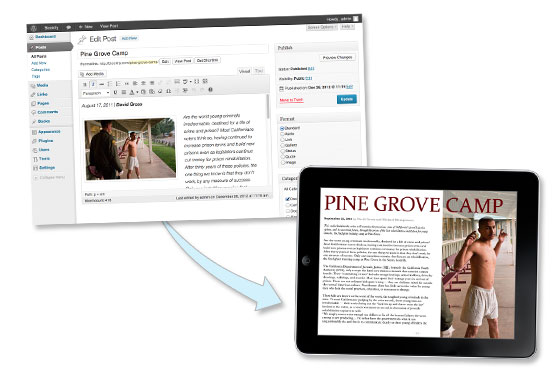Viewport: 560px width, 380px height.
Task: Toggle bold in the editor toolbar
Action: click(85, 84)
